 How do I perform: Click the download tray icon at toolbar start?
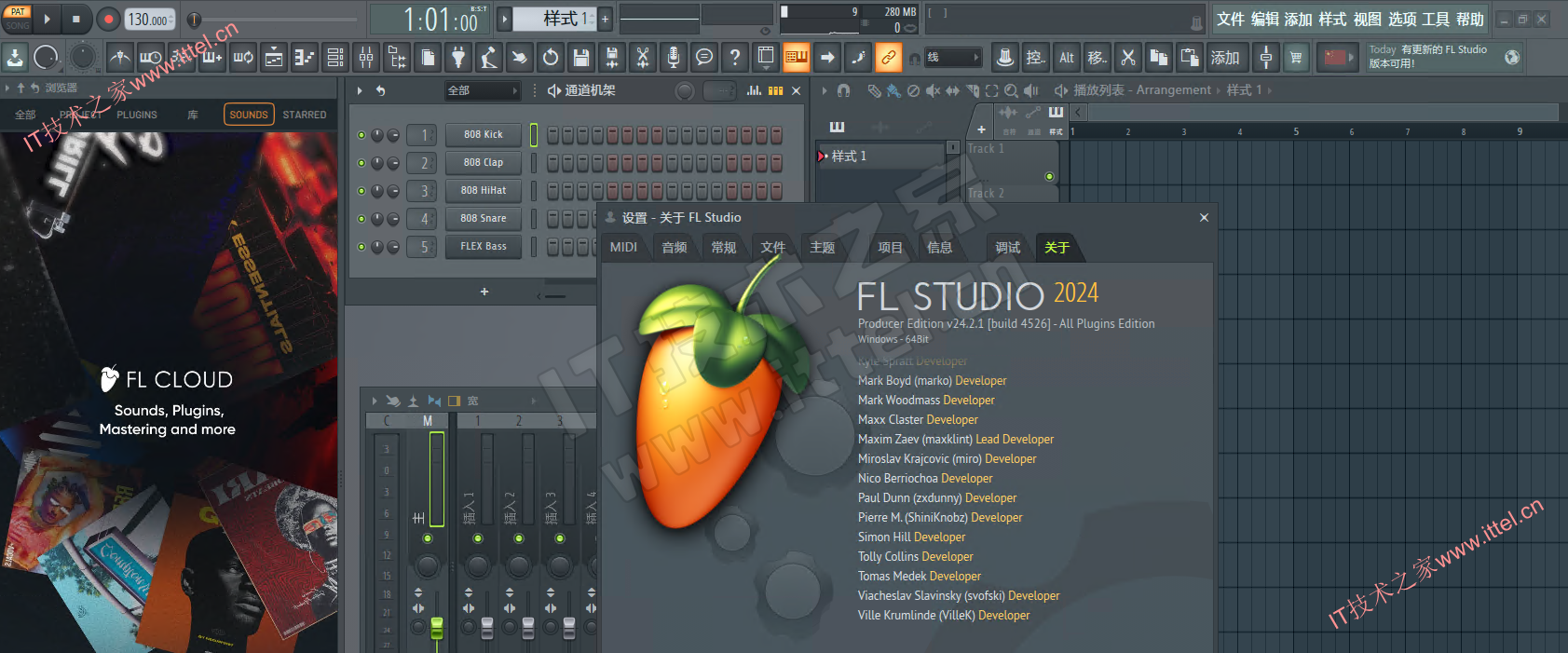tap(15, 58)
